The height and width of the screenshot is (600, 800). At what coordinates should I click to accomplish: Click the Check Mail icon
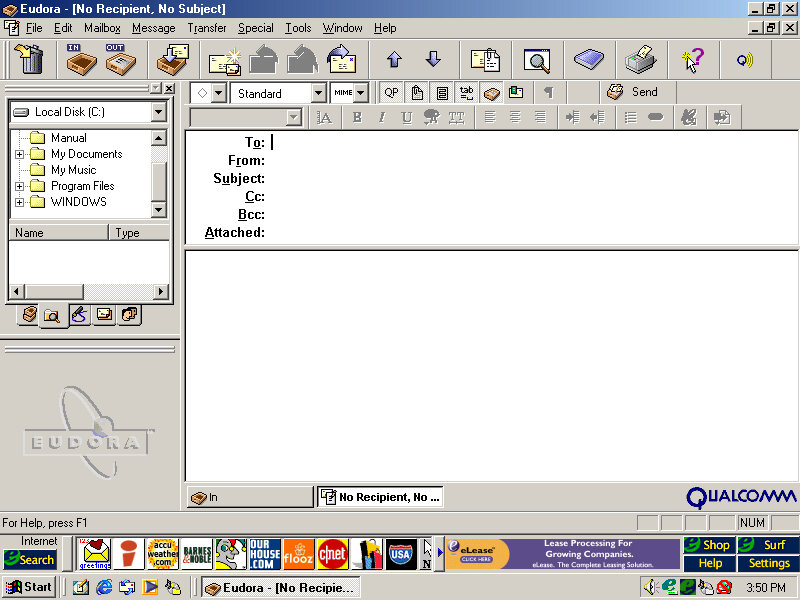[172, 60]
